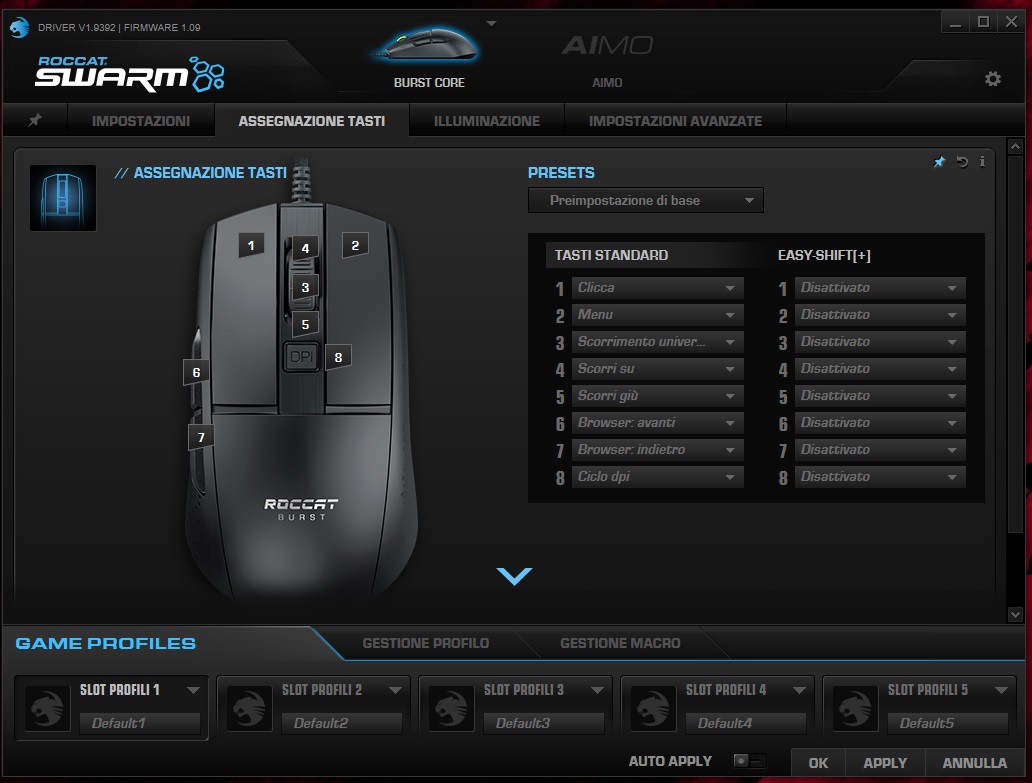
Task: Open standard button 3 'Scorrimento univer...' dropdown
Action: (658, 341)
